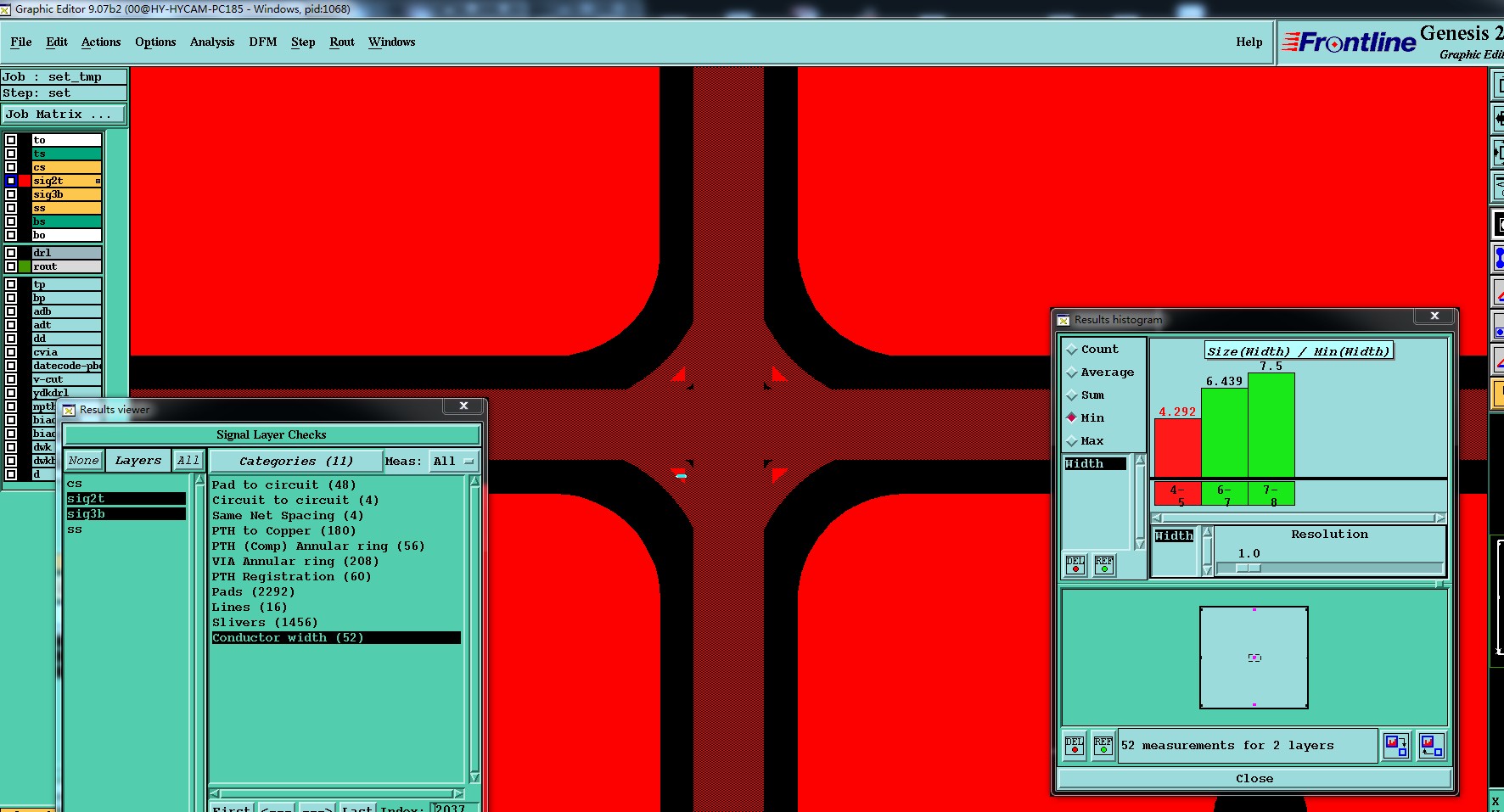Click histogram horizontal scrollbar right arrow

coord(1439,518)
